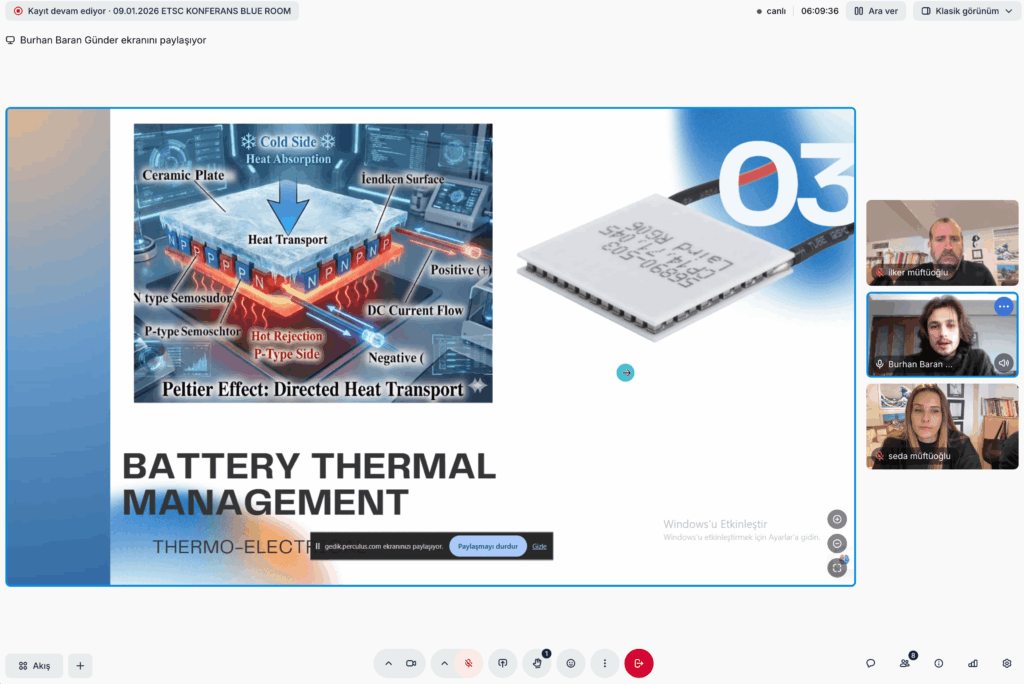
Task: Click the Paylaşmayı durdur button
Action: click(x=487, y=546)
